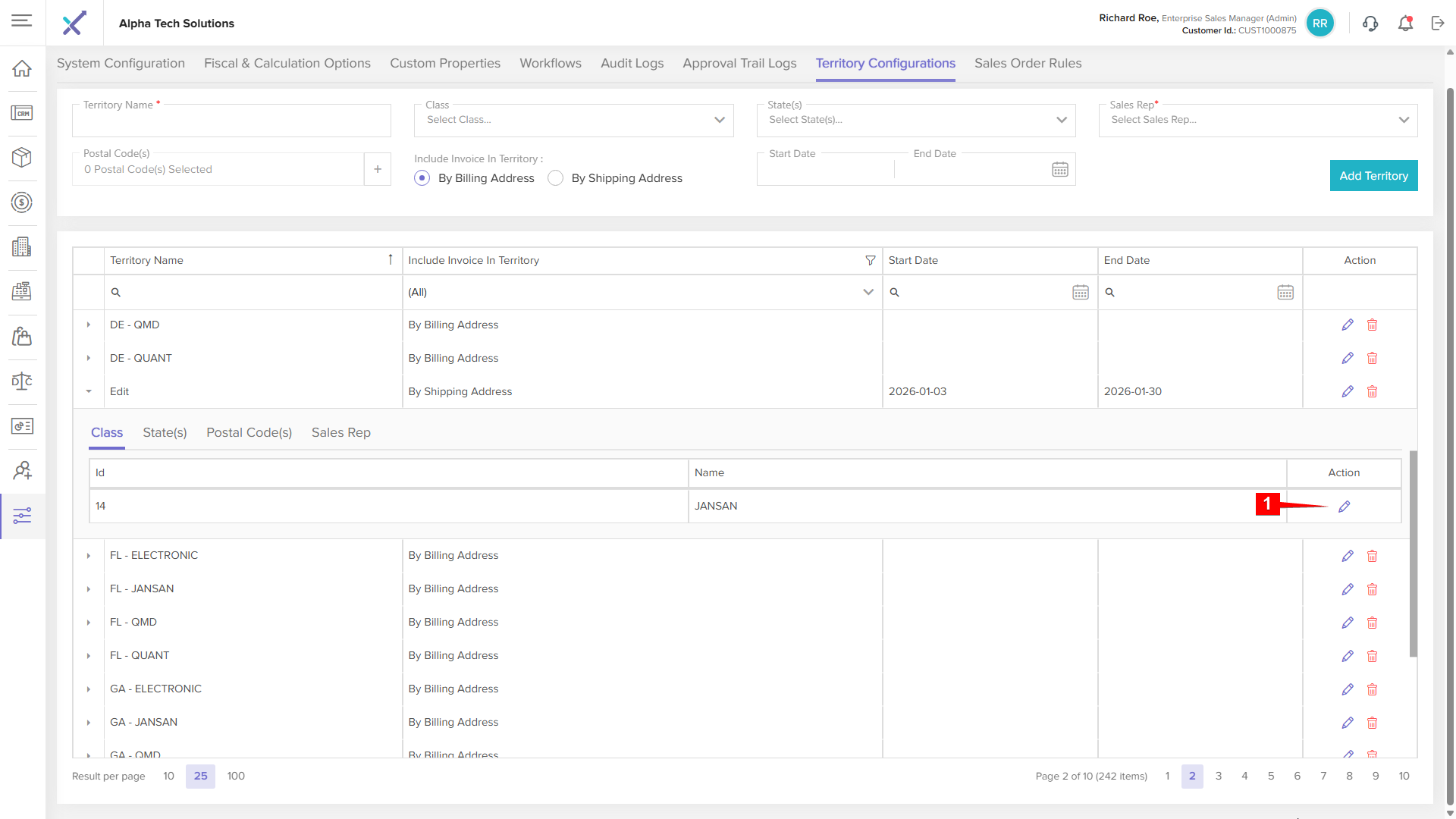Viewport: 1456px width, 819px height.
Task: Click the logout icon
Action: coord(1438,24)
